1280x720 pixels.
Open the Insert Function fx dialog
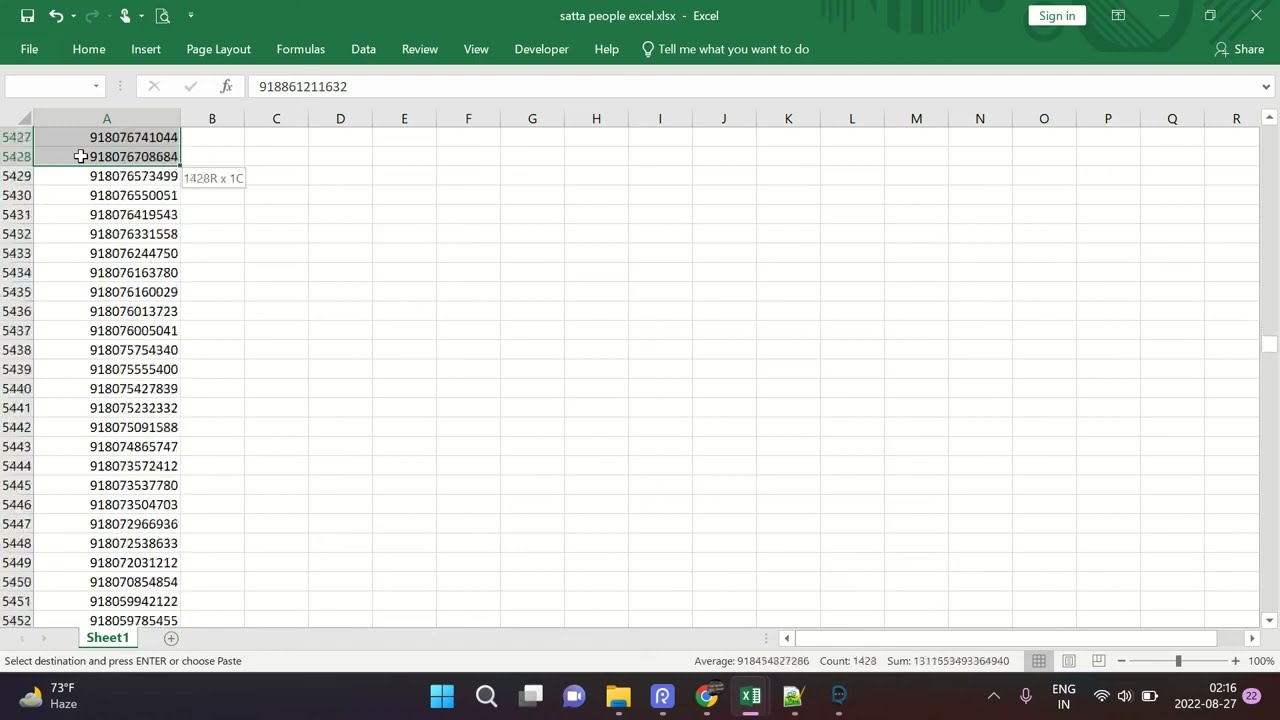coord(226,86)
